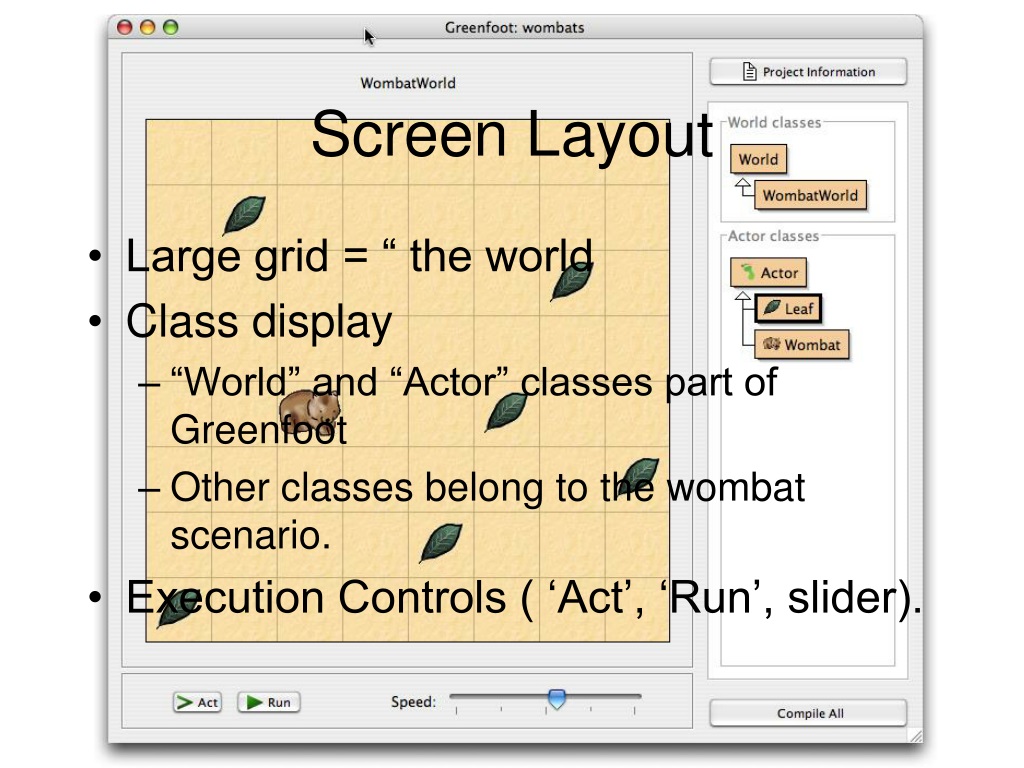This screenshot has width=1024, height=768.
Task: Close the Greenfoot window with the red button
Action: (x=124, y=27)
